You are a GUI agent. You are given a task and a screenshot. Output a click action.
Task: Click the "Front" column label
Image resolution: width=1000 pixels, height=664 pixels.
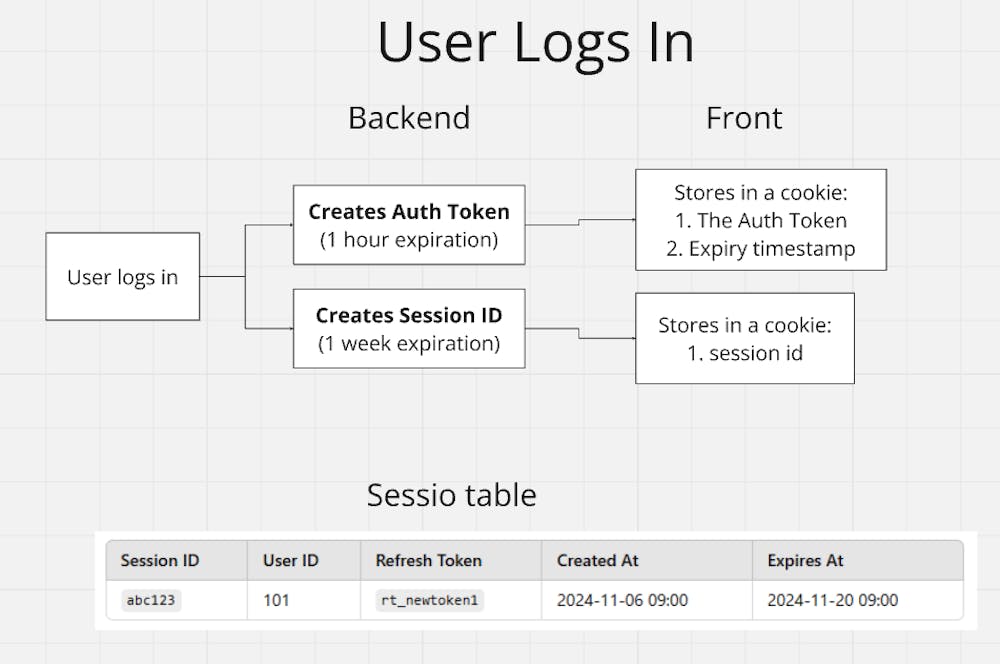[x=744, y=117]
